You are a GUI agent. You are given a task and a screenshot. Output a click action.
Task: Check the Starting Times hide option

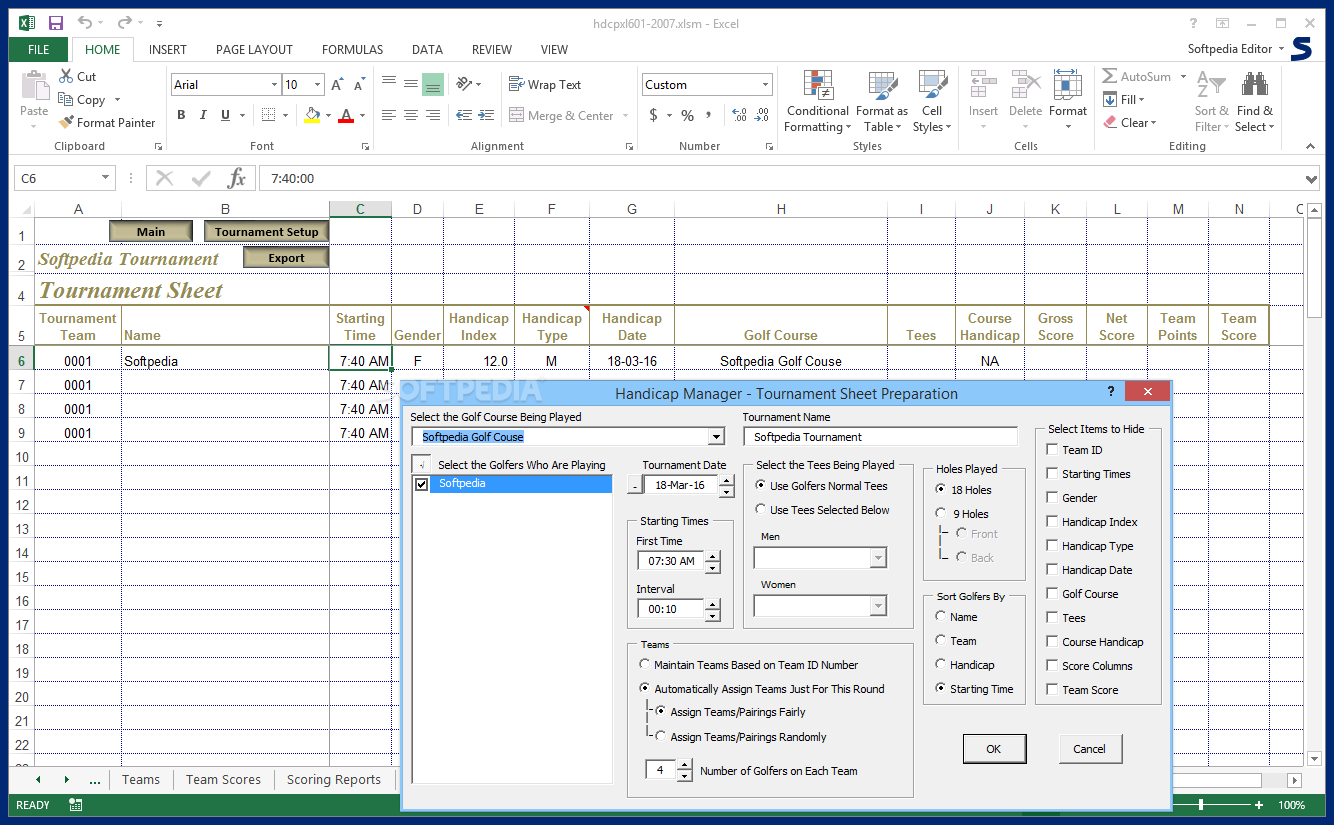click(1052, 474)
